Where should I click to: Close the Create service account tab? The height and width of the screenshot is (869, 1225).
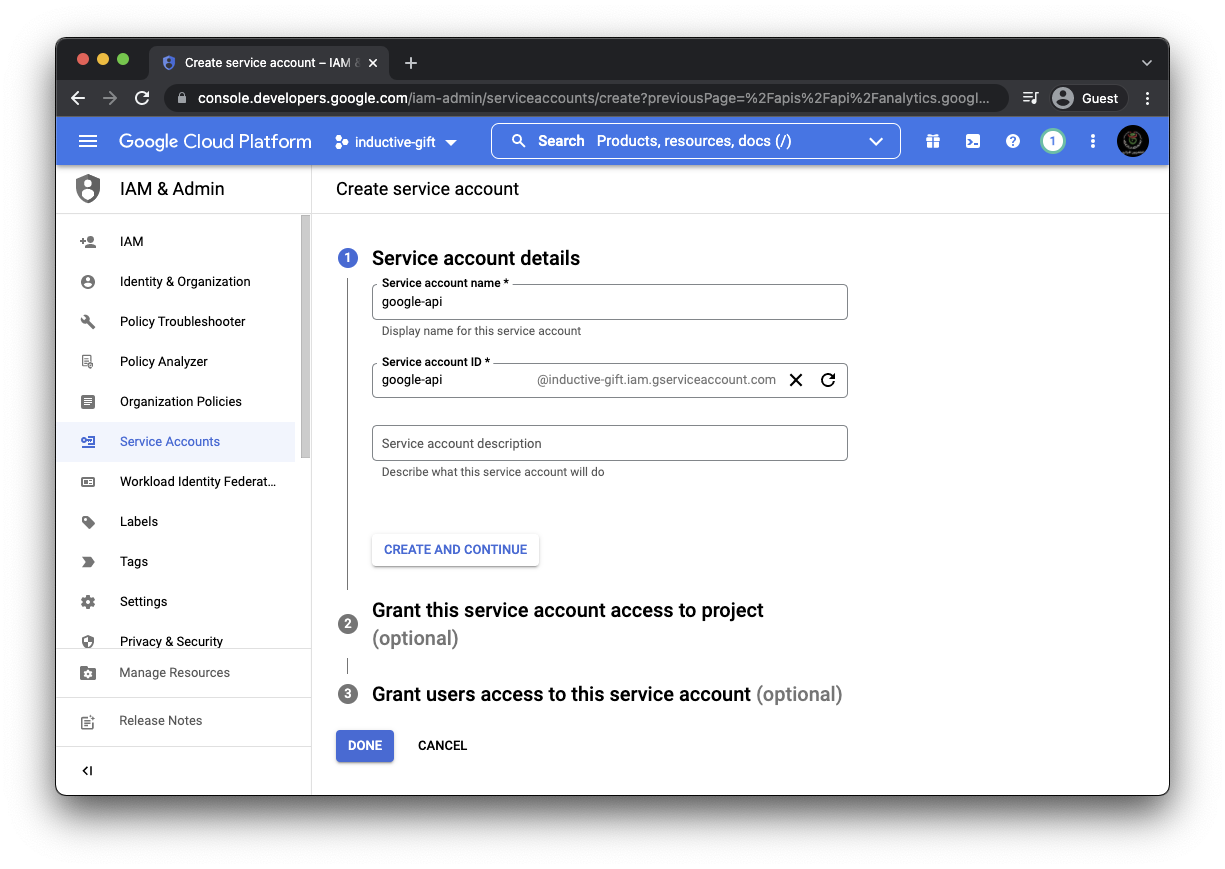(x=374, y=63)
